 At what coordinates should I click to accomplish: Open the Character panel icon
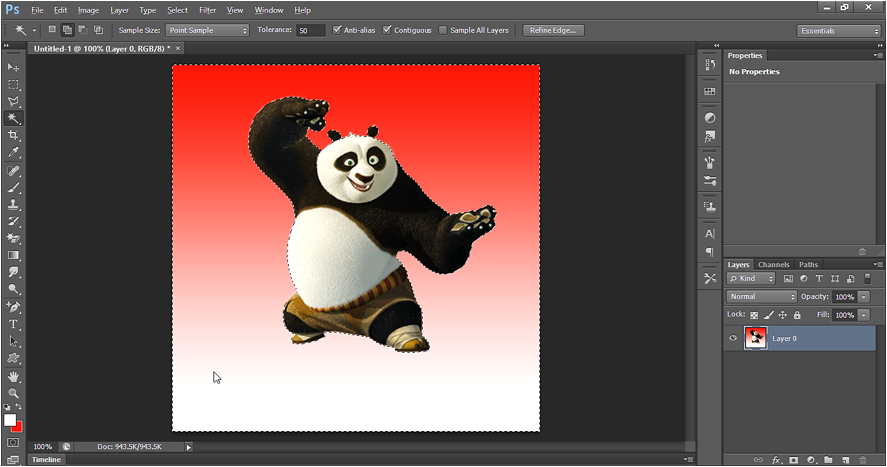pyautogui.click(x=710, y=234)
